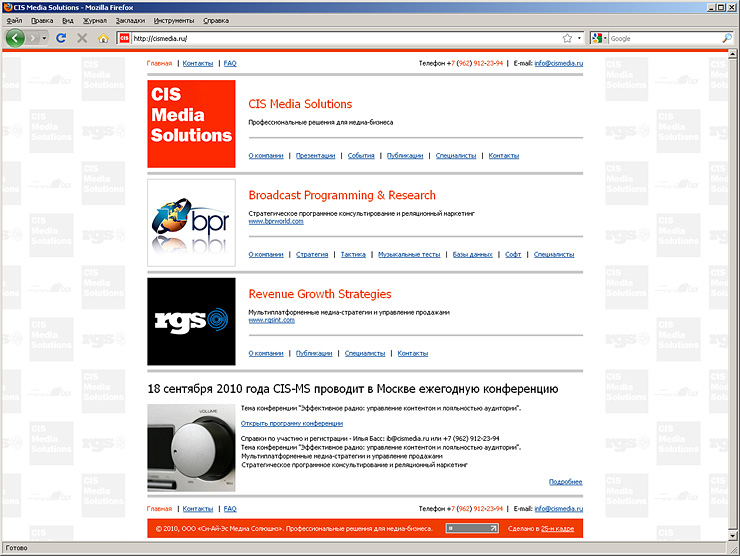
Task: Open the Google search engine selector dropdown
Action: point(605,38)
